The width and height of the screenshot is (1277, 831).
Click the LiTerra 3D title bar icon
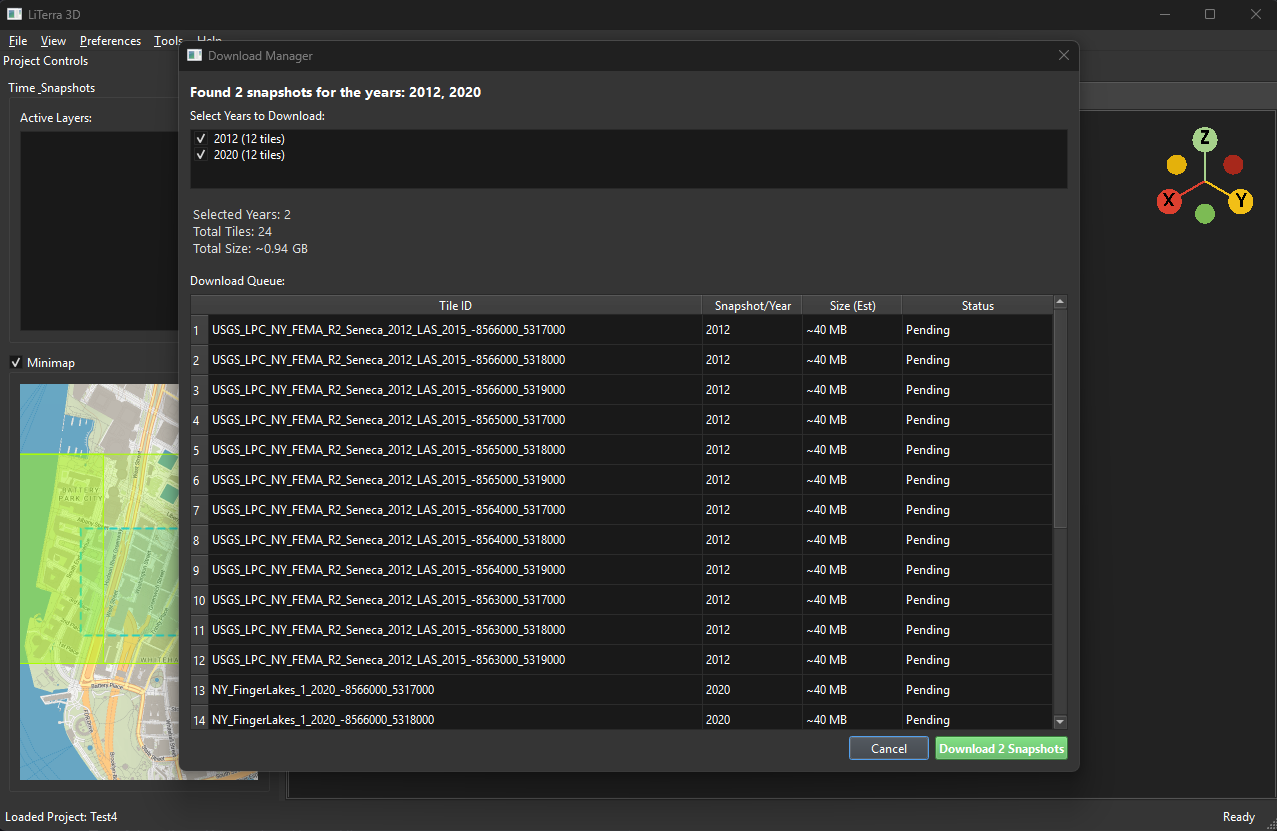click(14, 14)
